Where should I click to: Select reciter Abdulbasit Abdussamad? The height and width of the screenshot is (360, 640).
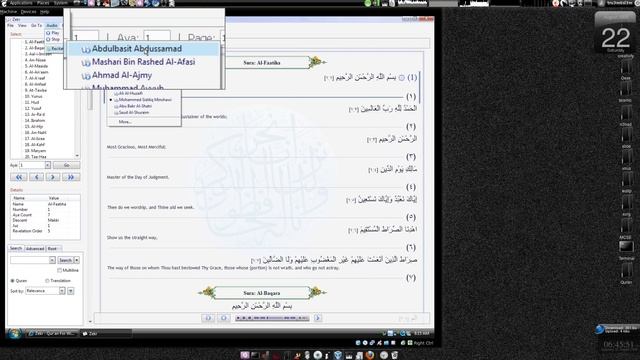tap(143, 49)
